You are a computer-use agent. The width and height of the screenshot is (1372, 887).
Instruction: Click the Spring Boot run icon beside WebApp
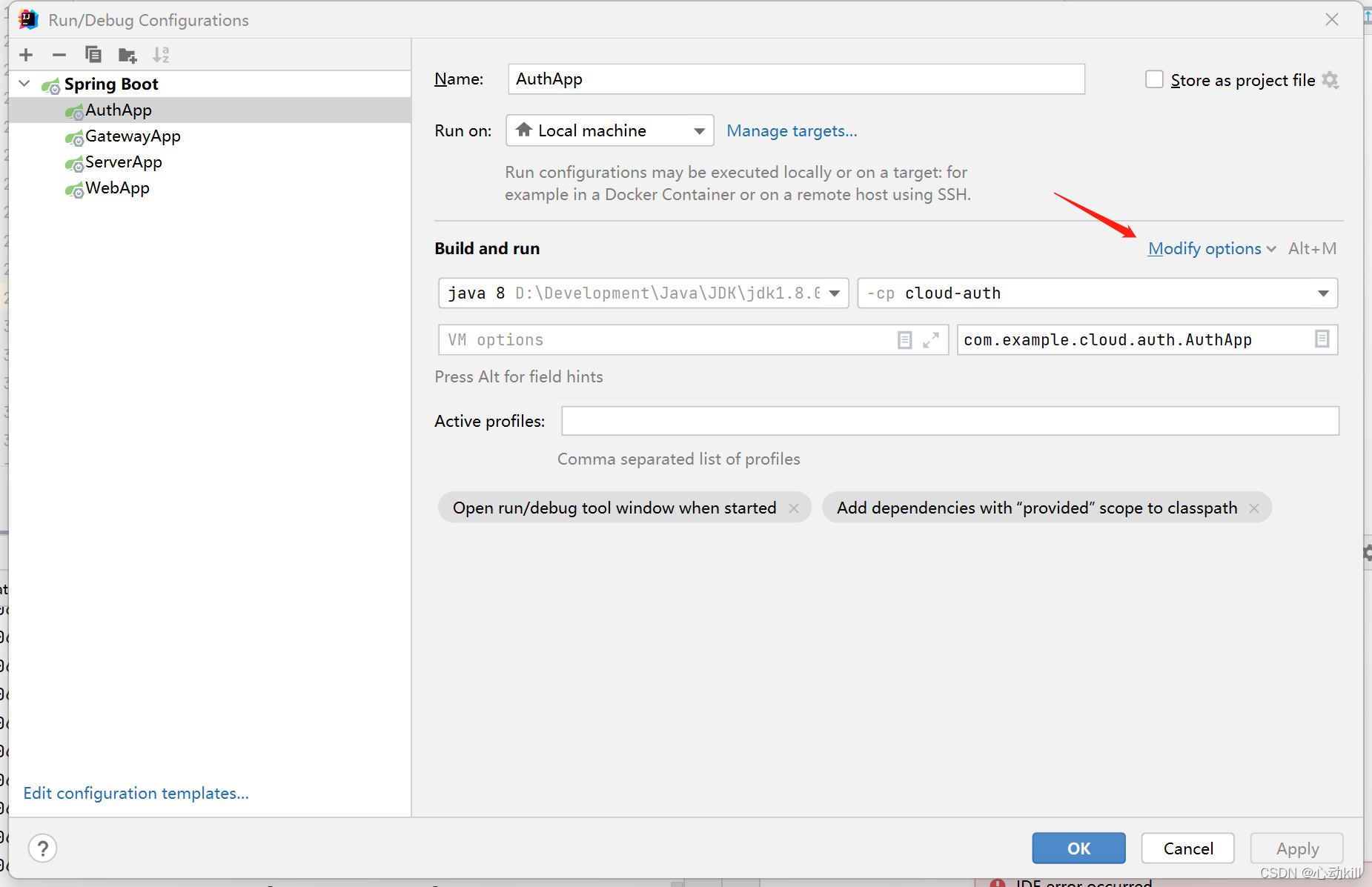74,190
